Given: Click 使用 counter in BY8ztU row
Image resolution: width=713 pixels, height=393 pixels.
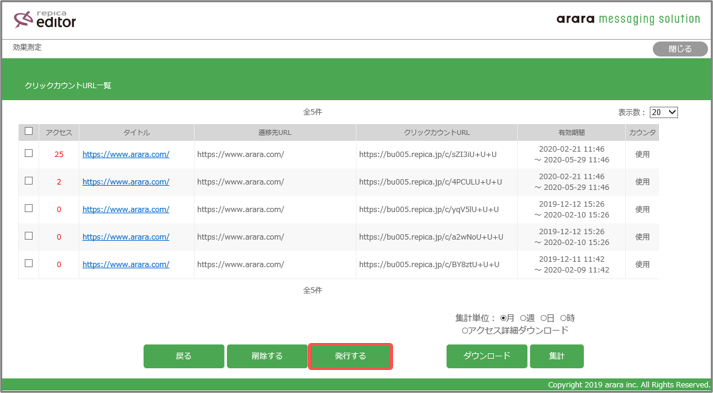Looking at the screenshot, I should (642, 264).
